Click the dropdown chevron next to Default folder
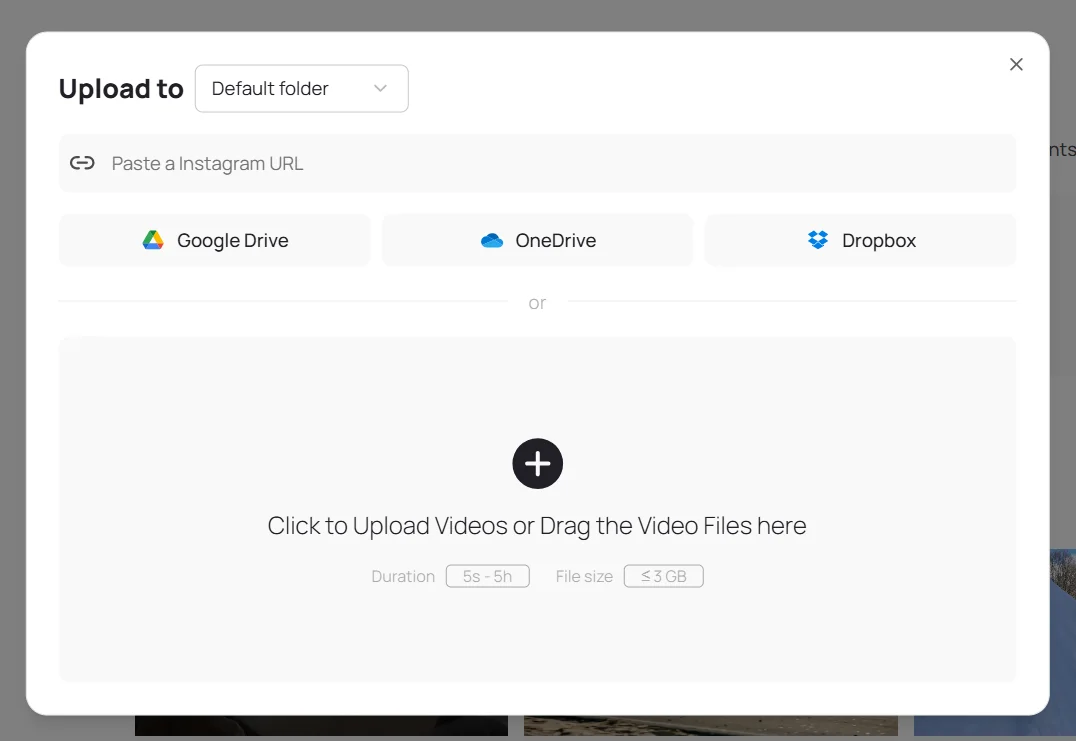Screen dimensions: 1076x741 [380, 88]
